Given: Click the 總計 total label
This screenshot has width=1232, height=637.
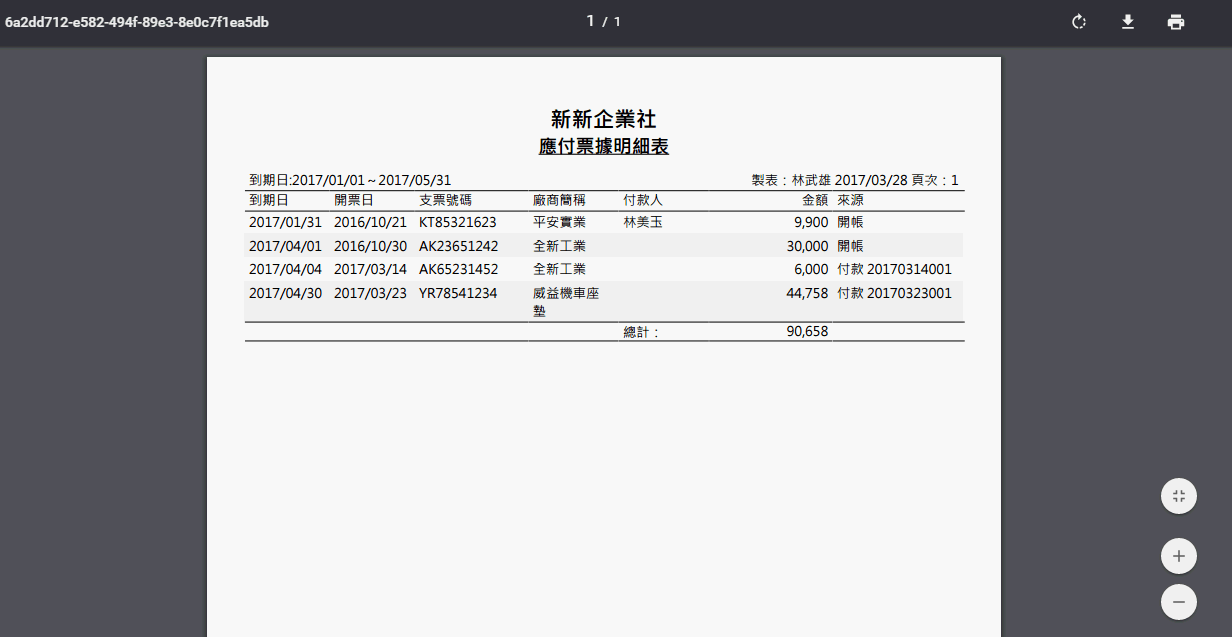Looking at the screenshot, I should (641, 332).
